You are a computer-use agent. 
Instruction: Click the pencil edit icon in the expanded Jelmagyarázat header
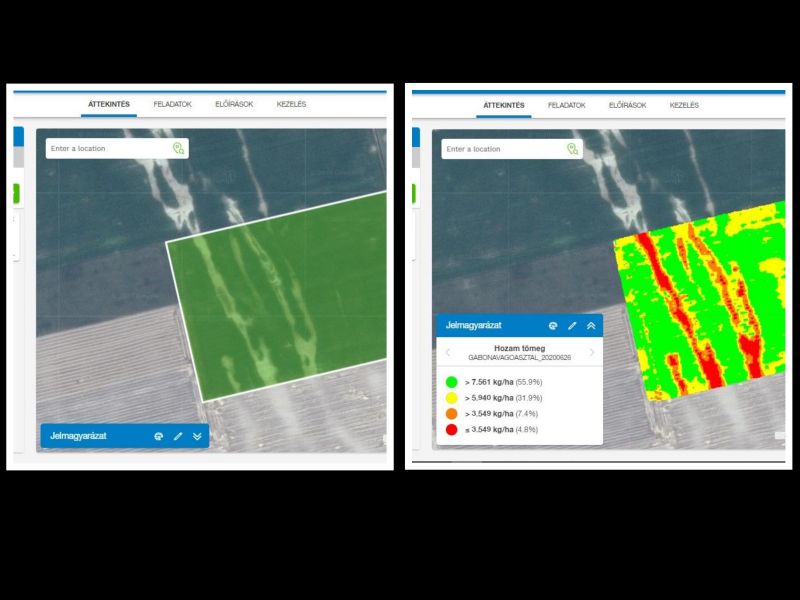pyautogui.click(x=572, y=326)
